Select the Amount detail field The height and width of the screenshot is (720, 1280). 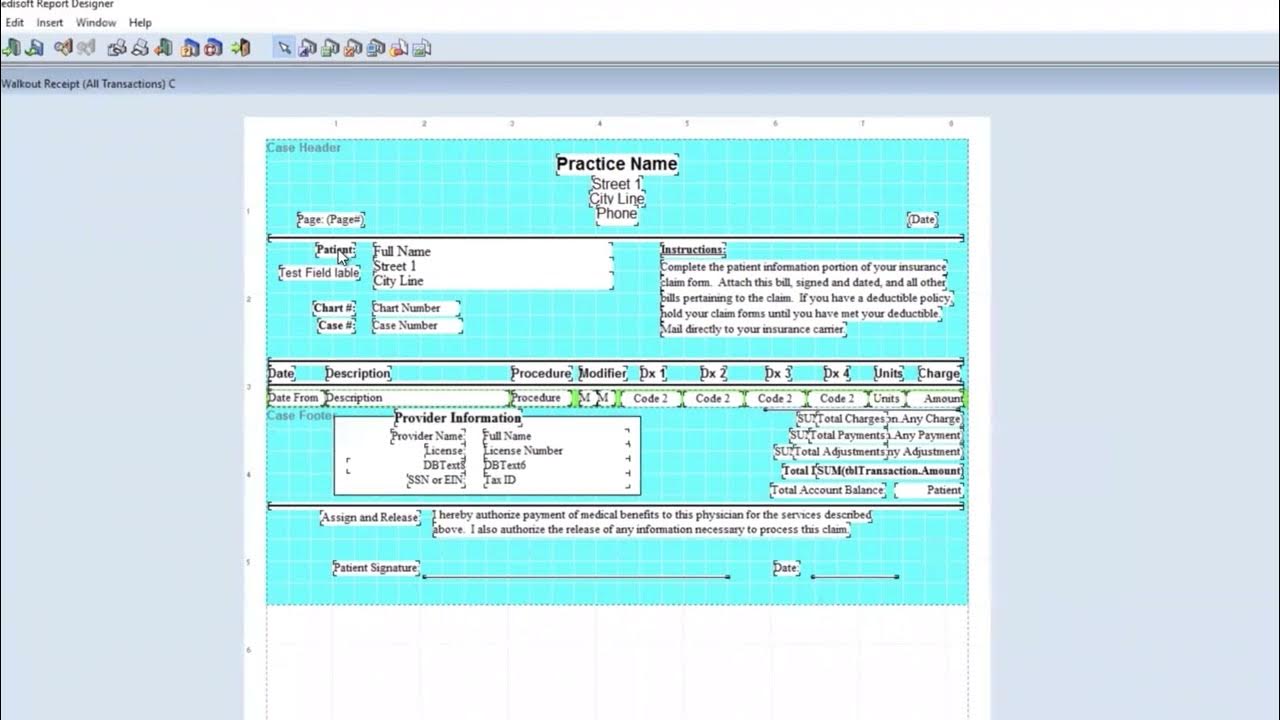937,398
